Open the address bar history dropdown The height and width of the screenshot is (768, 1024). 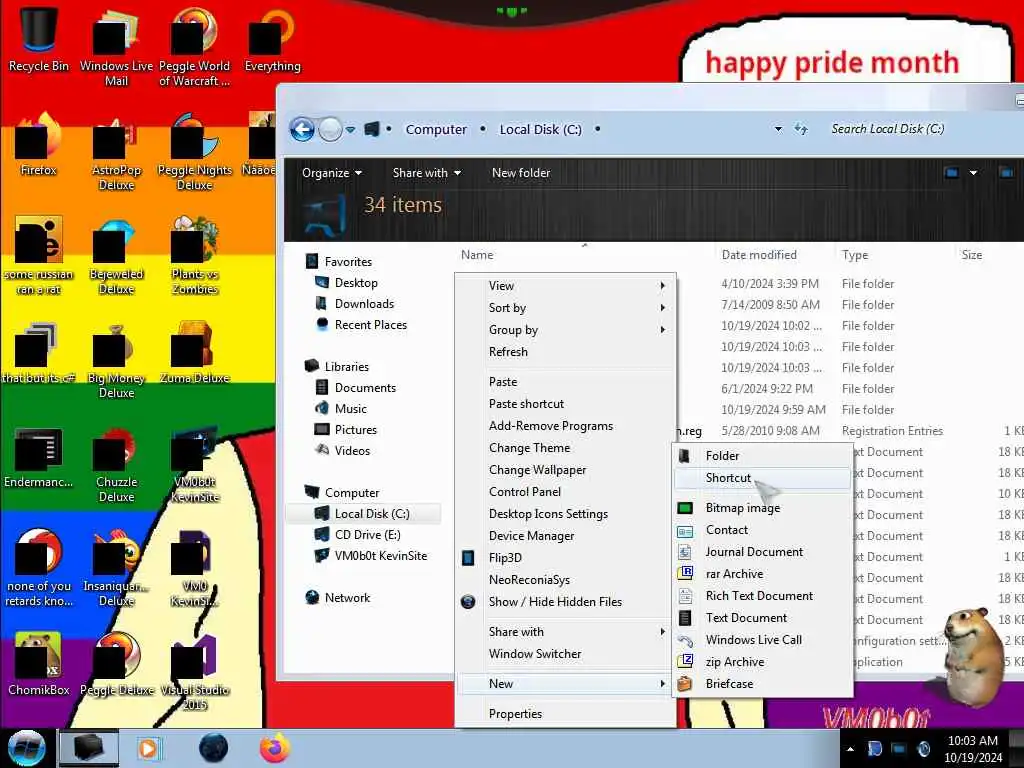tap(778, 129)
